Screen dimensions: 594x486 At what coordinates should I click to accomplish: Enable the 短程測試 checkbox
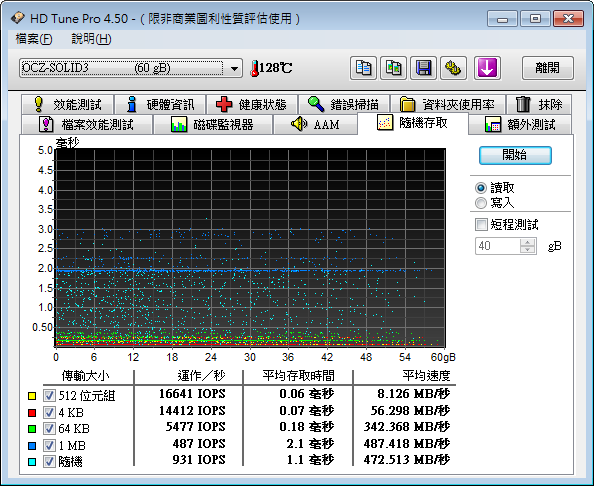tap(481, 225)
